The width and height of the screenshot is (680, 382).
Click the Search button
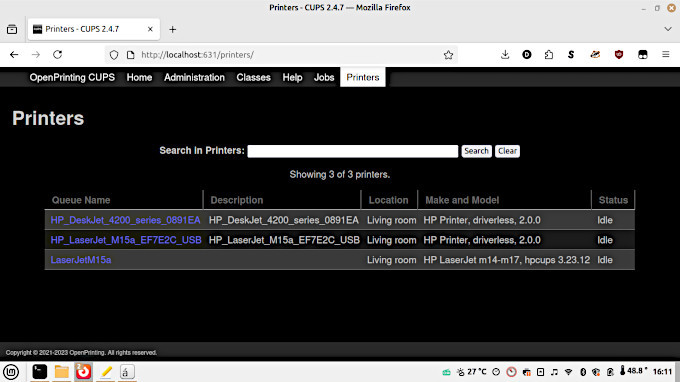point(476,151)
